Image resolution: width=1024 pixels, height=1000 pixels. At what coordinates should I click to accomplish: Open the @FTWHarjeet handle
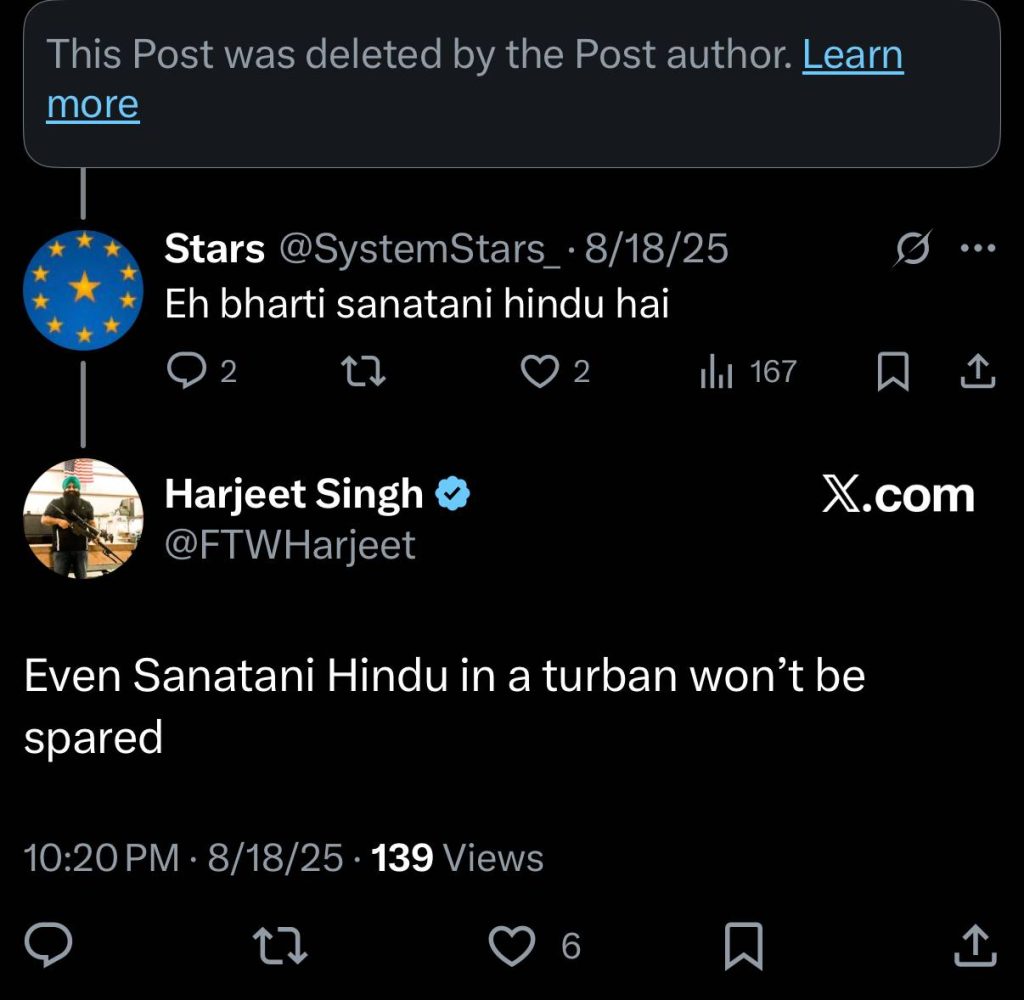[x=289, y=545]
